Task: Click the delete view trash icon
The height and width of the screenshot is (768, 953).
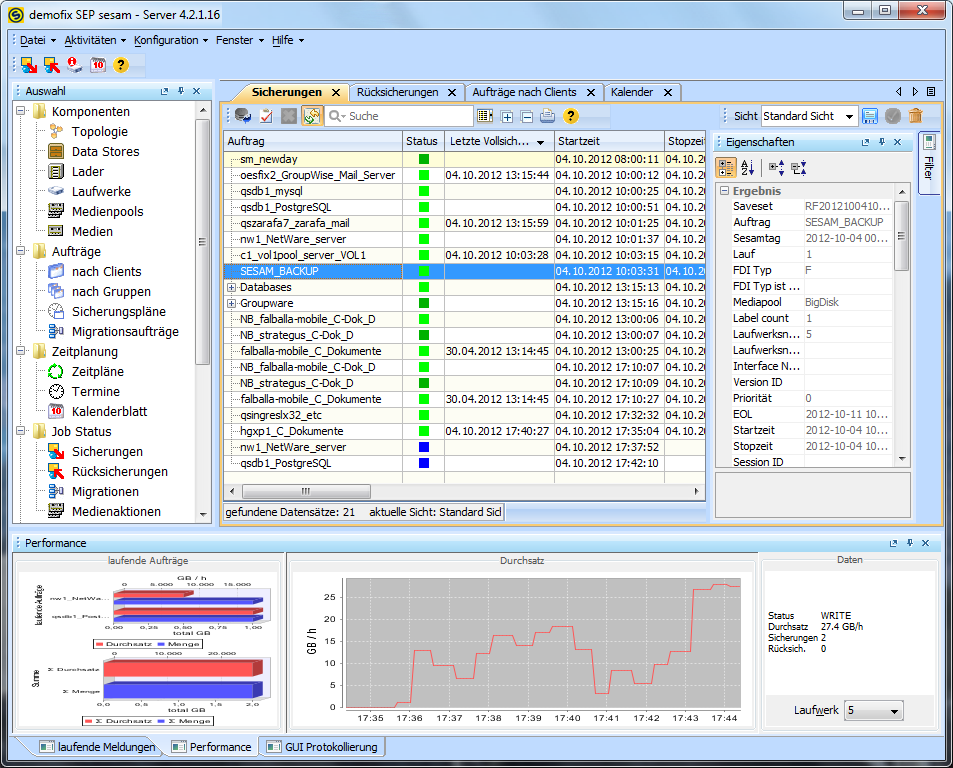Action: 916,116
